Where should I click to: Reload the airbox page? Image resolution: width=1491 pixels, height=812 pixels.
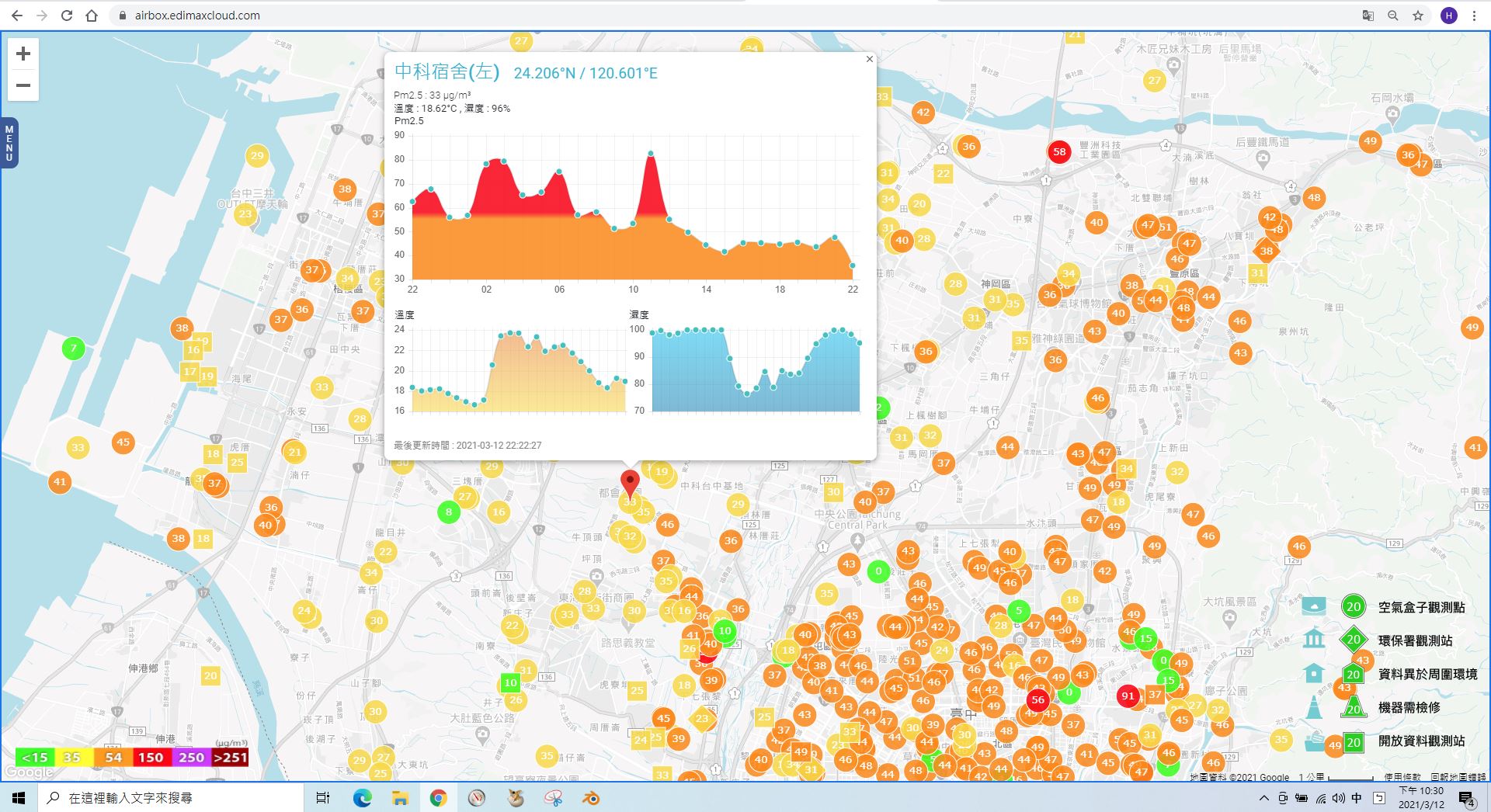pos(67,16)
